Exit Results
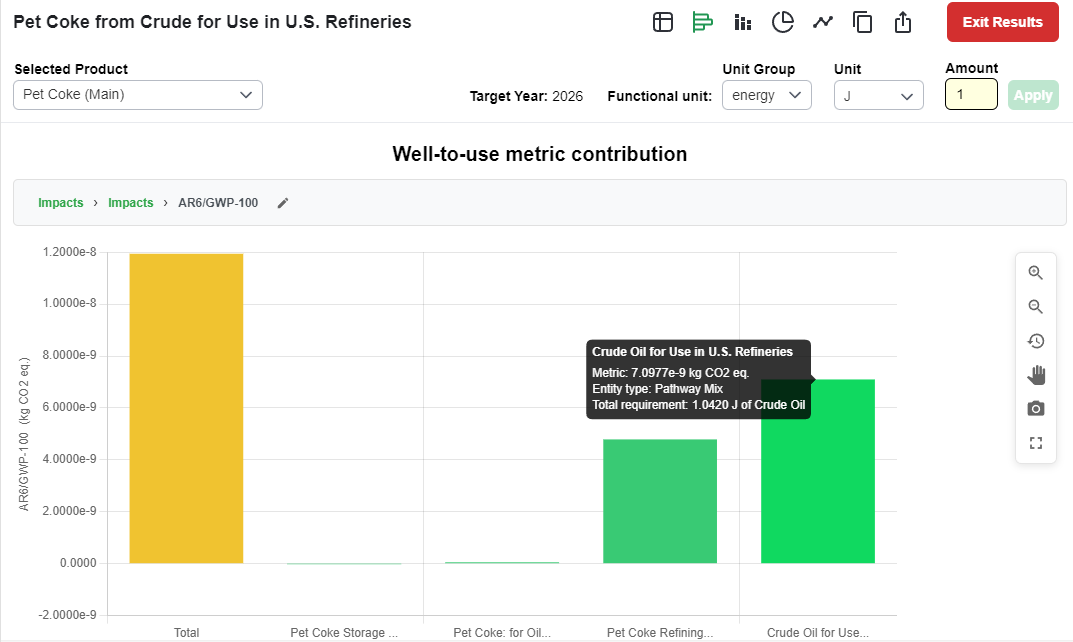This screenshot has width=1073, height=642. (x=1003, y=22)
